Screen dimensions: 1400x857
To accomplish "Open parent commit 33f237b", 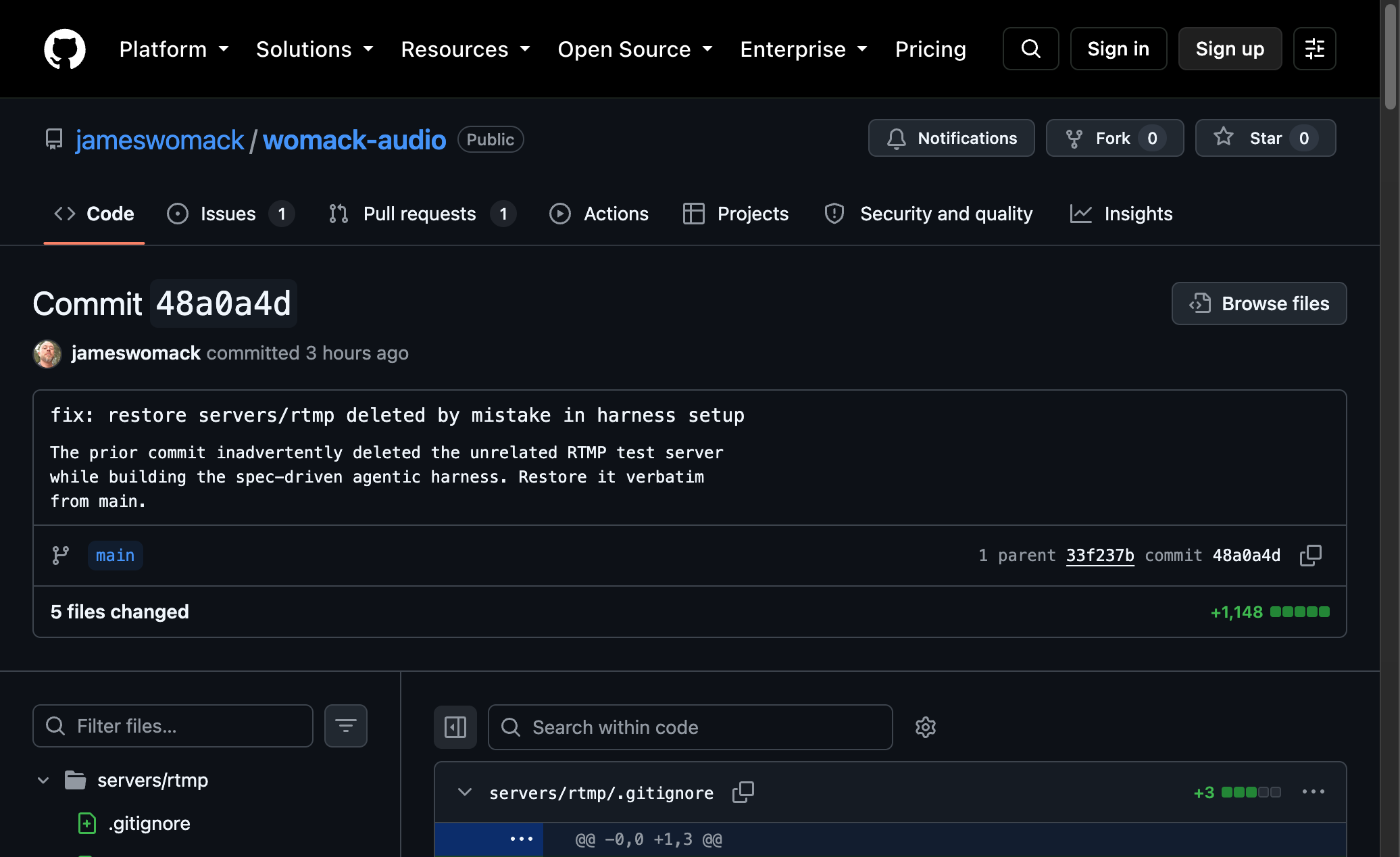I will click(x=1100, y=556).
